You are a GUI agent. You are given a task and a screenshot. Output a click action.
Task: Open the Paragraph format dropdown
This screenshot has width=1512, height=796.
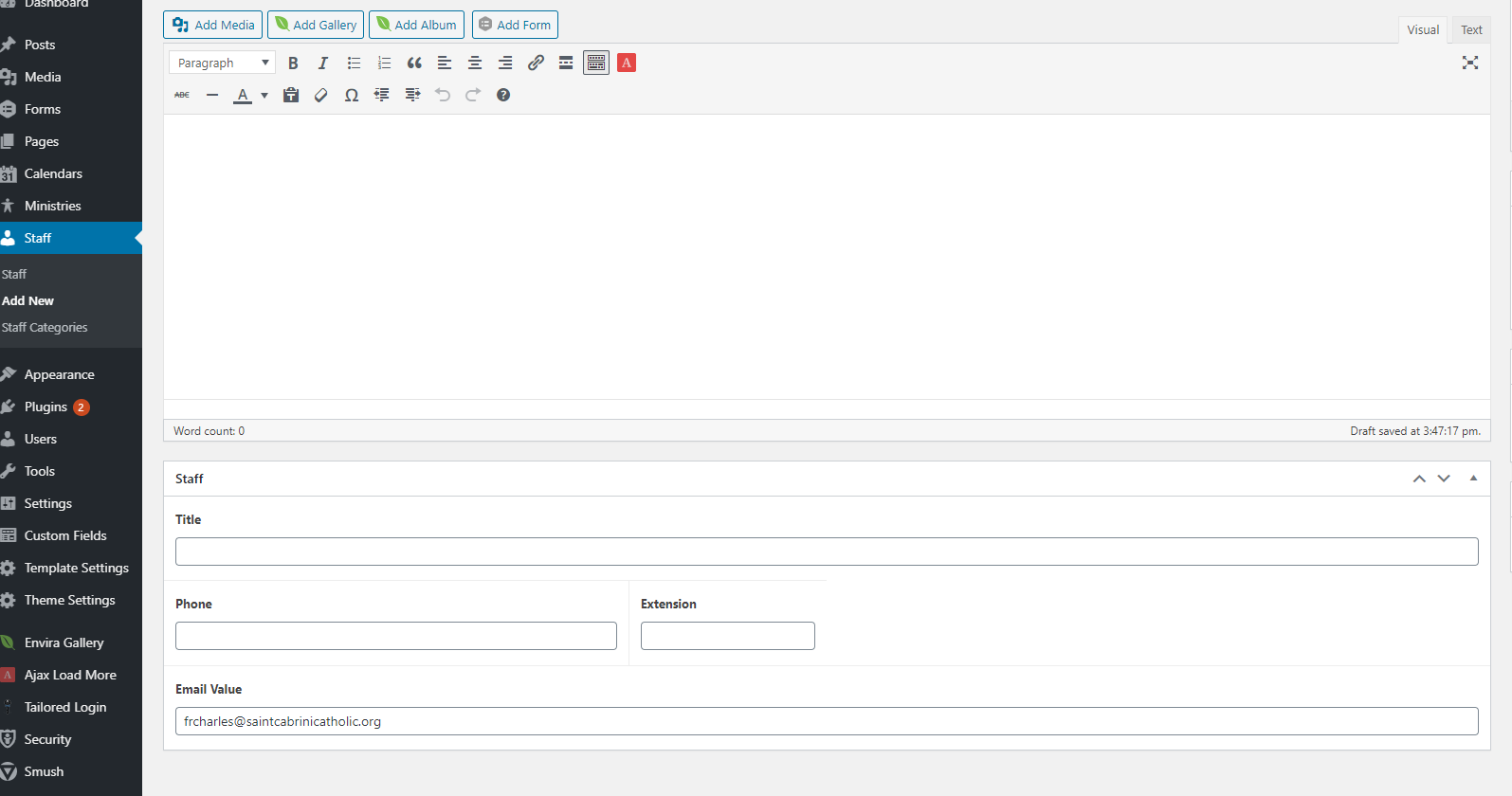[222, 63]
